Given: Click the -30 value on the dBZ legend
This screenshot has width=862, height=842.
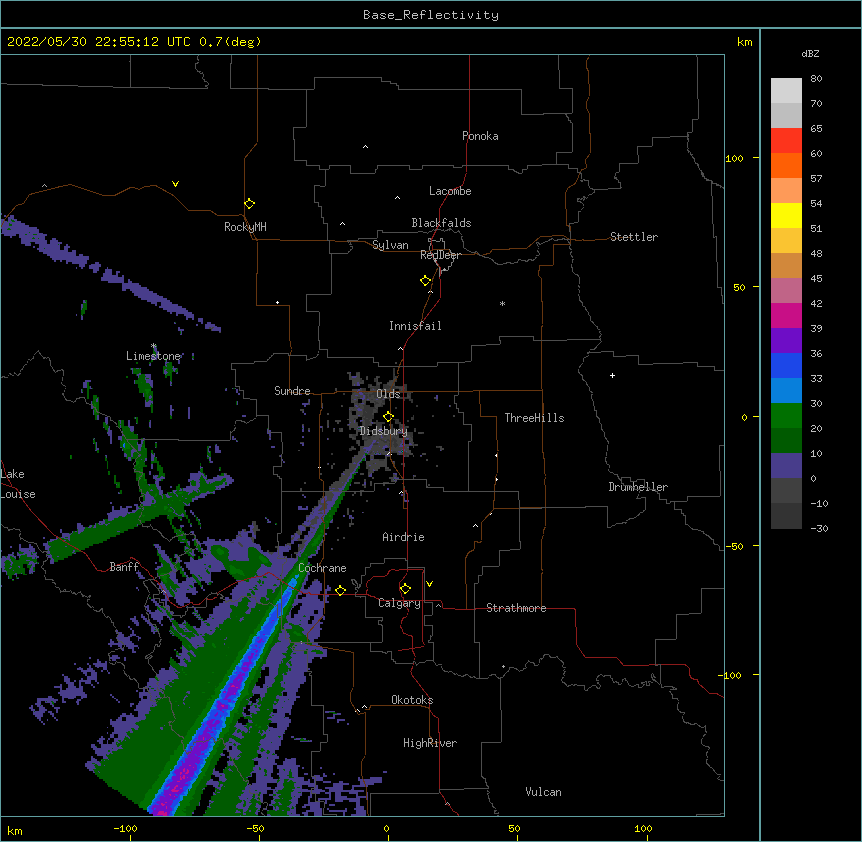Looking at the screenshot, I should 819,528.
